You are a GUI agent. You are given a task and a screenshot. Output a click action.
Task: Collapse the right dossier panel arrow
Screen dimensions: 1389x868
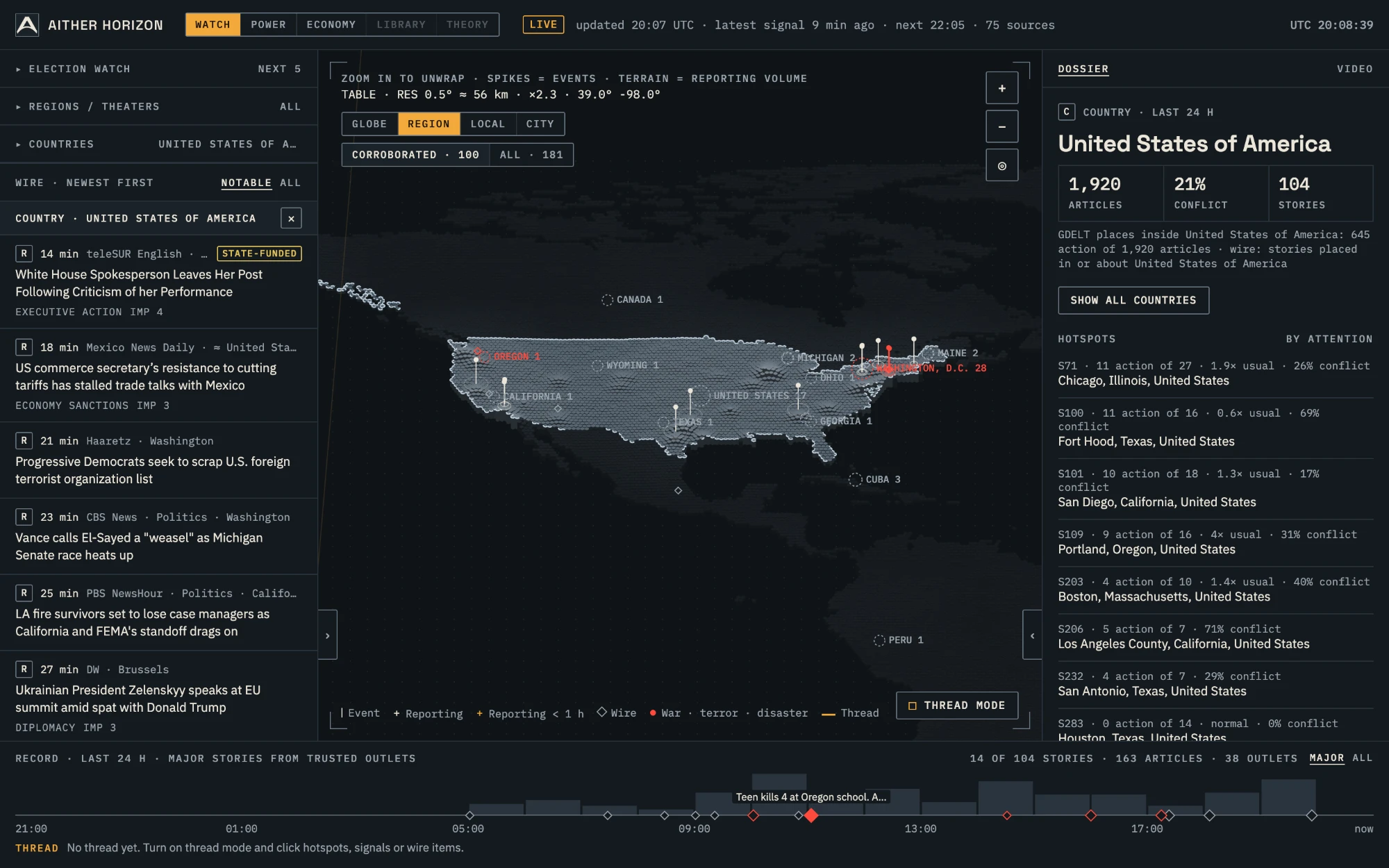pyautogui.click(x=1032, y=635)
